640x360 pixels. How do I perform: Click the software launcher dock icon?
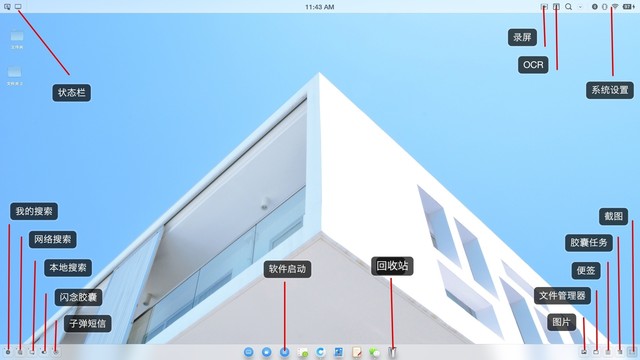tap(284, 352)
